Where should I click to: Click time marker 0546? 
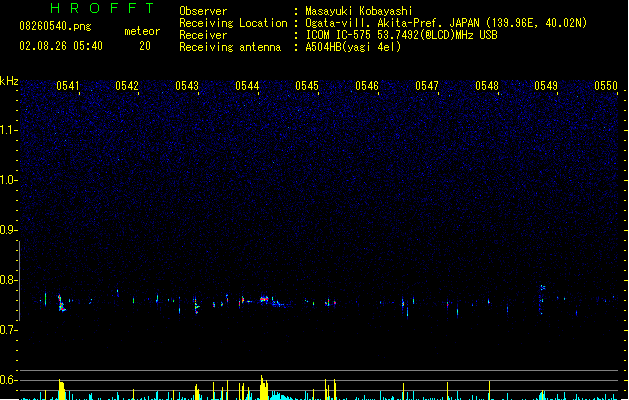[367, 85]
